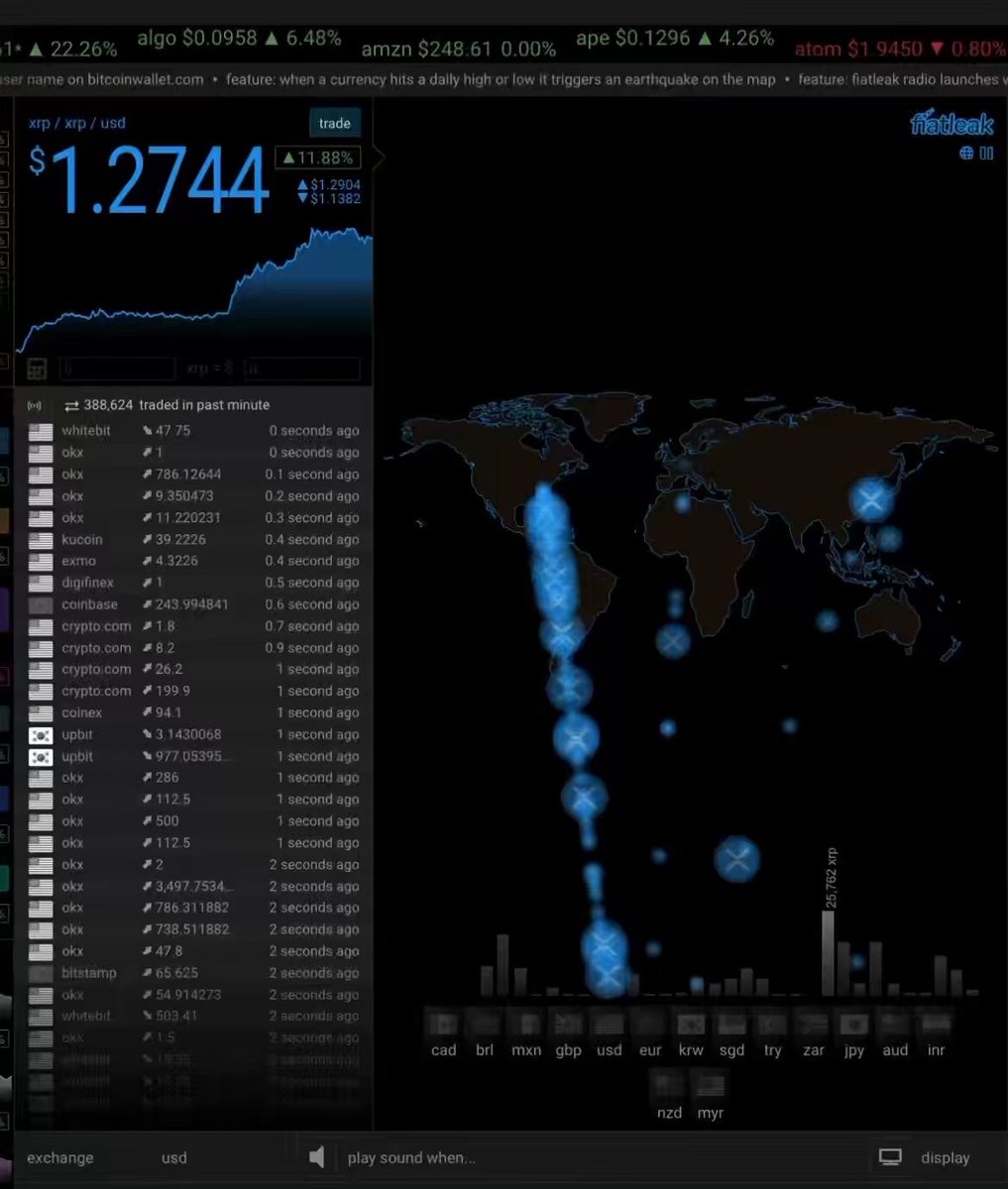Image resolution: width=1008 pixels, height=1189 pixels.
Task: Select the try flag icon
Action: [772, 1024]
